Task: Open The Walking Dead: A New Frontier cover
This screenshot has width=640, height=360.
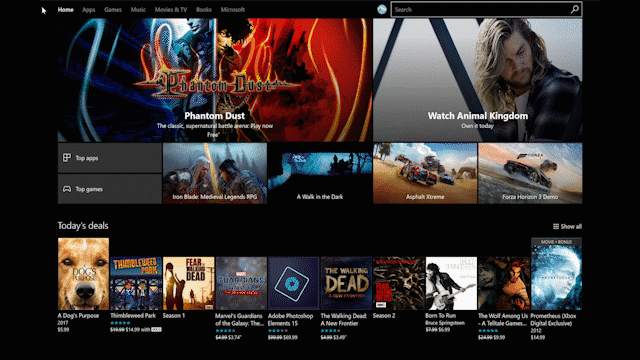Action: (346, 283)
